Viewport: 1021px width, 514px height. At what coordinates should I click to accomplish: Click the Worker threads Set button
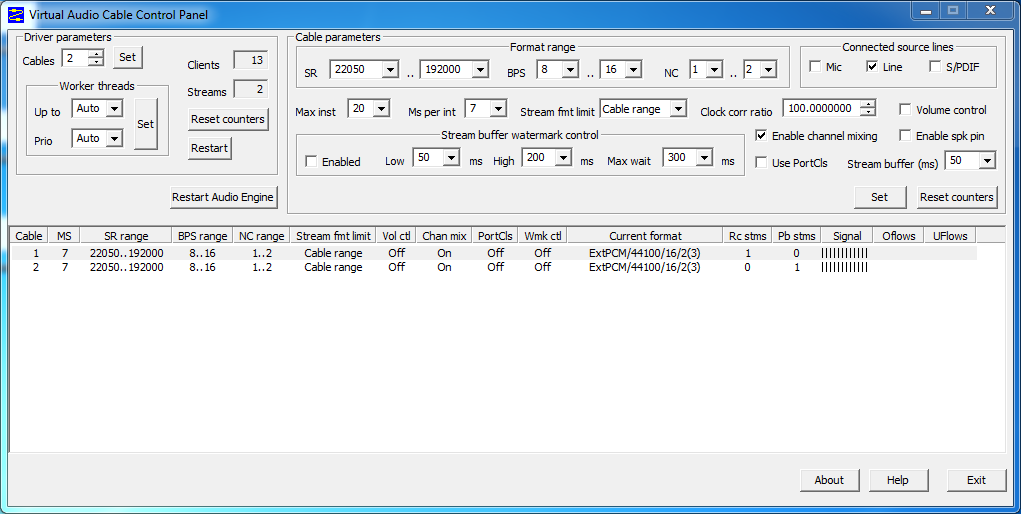[x=146, y=124]
